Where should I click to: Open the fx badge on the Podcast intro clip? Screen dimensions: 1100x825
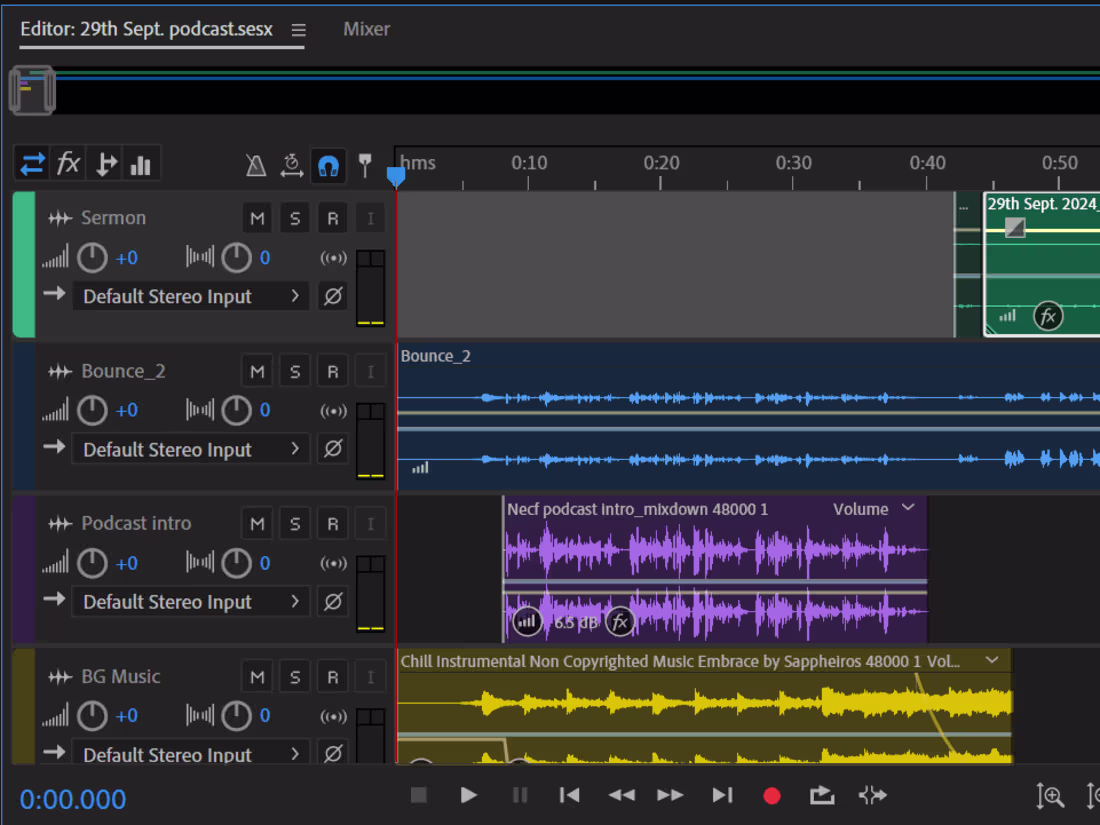619,621
